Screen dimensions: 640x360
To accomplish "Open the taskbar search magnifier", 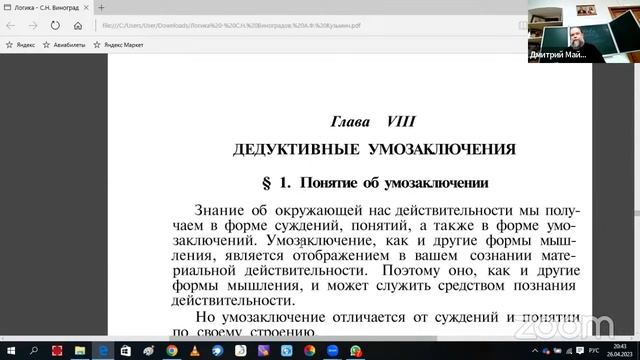I will click(x=34, y=351).
